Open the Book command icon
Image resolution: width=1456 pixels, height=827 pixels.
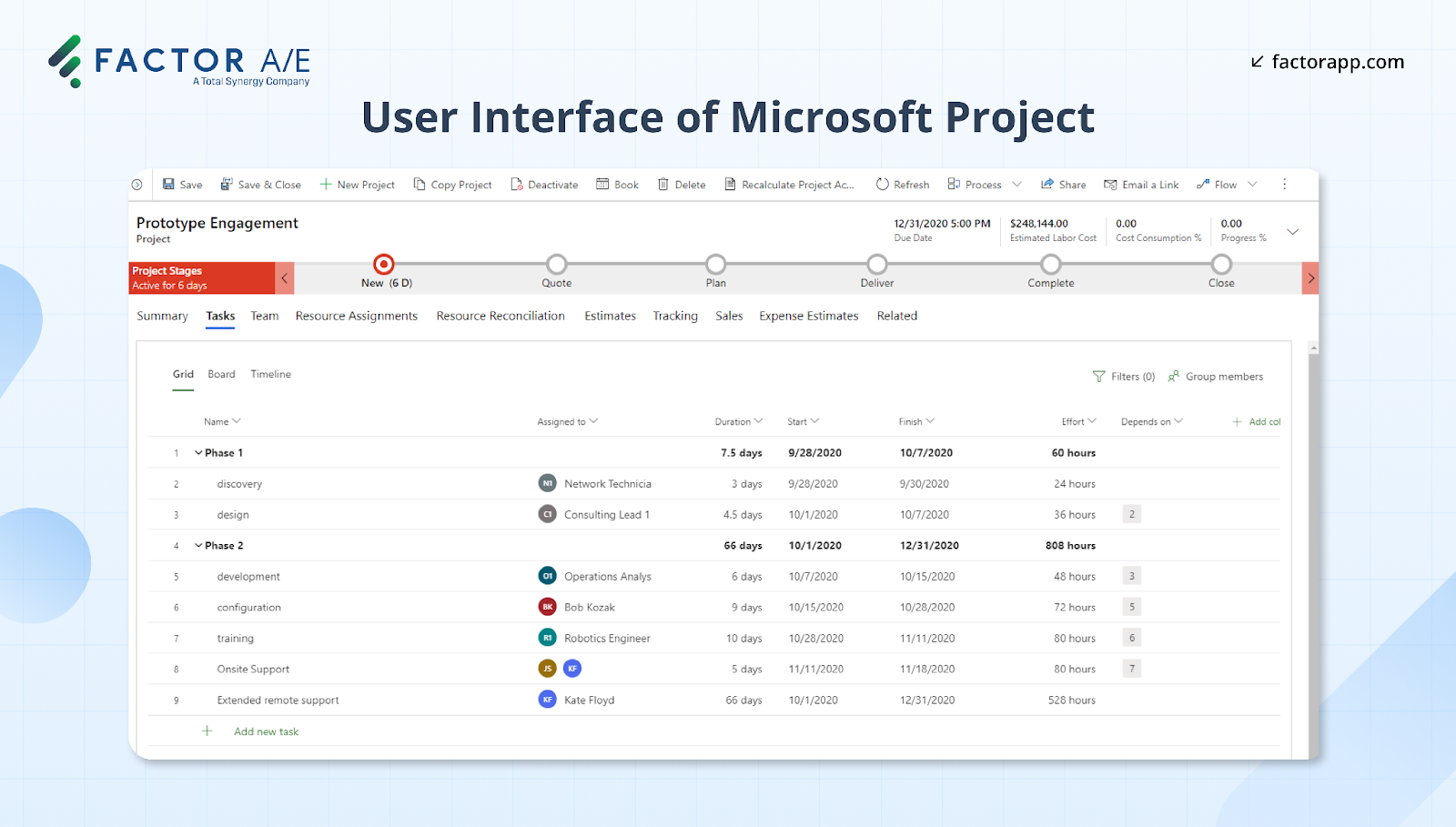[x=602, y=184]
